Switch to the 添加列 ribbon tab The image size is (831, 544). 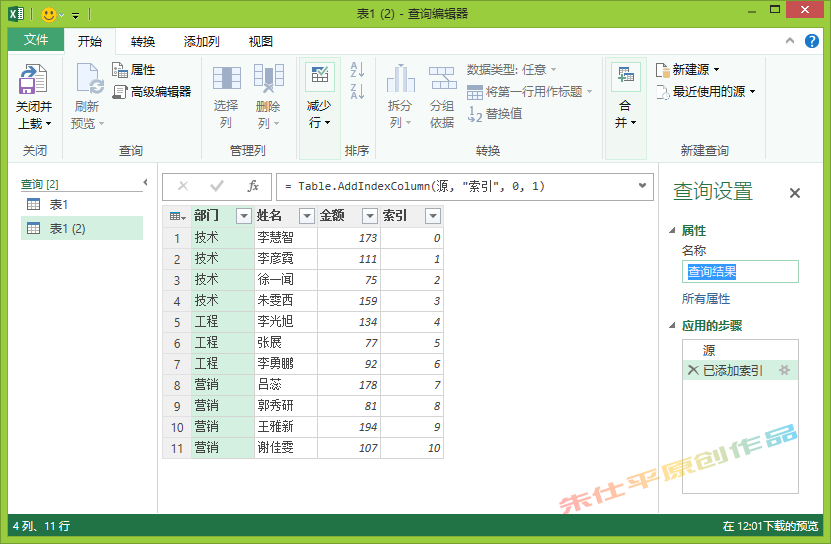201,41
